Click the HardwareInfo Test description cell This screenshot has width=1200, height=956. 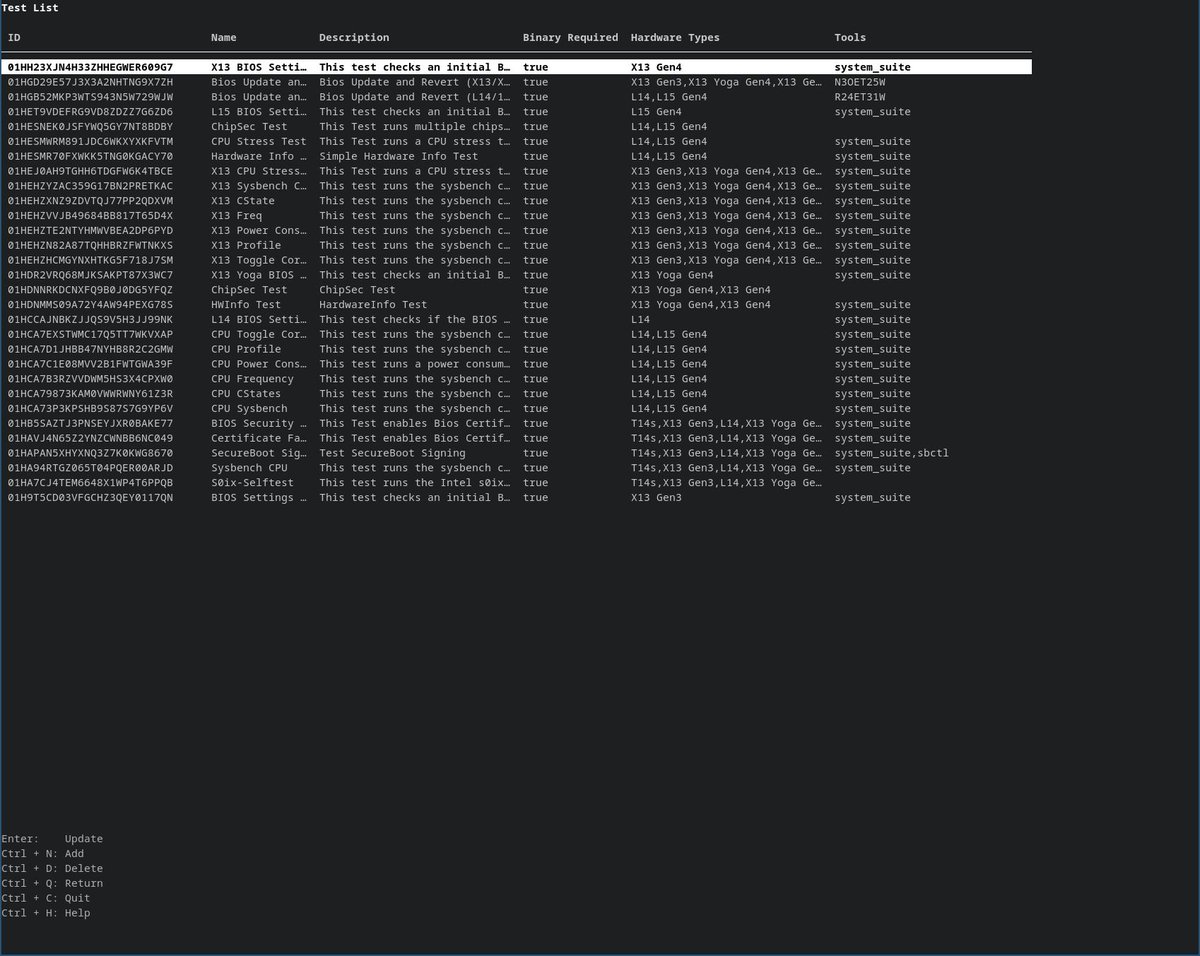[x=373, y=305]
